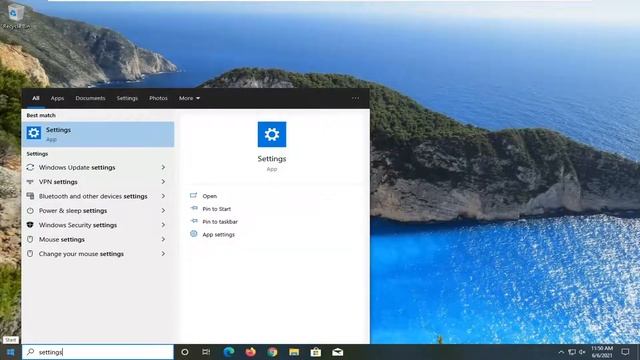Viewport: 640px width, 360px height.
Task: Select the Settings app best match gear icon
Action: tap(34, 133)
